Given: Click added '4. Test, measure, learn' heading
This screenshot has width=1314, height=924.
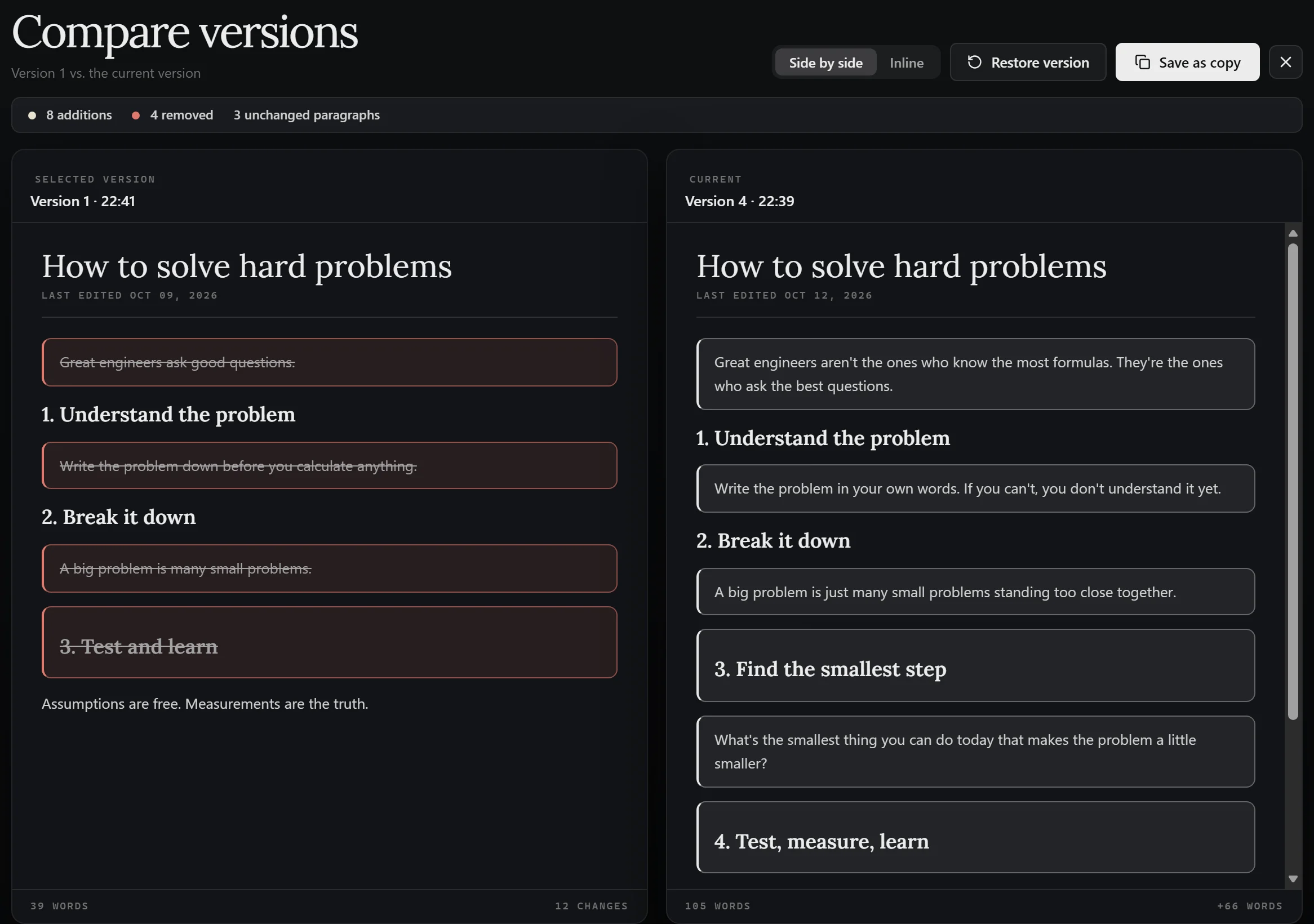Looking at the screenshot, I should [975, 837].
